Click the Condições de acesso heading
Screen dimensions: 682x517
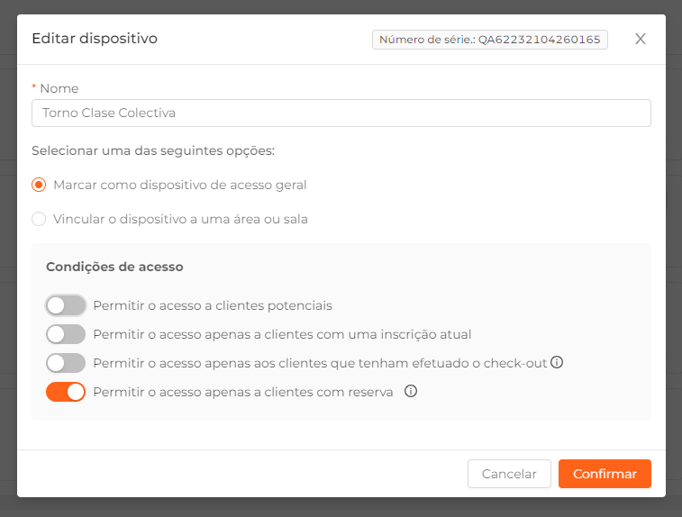pos(114,267)
